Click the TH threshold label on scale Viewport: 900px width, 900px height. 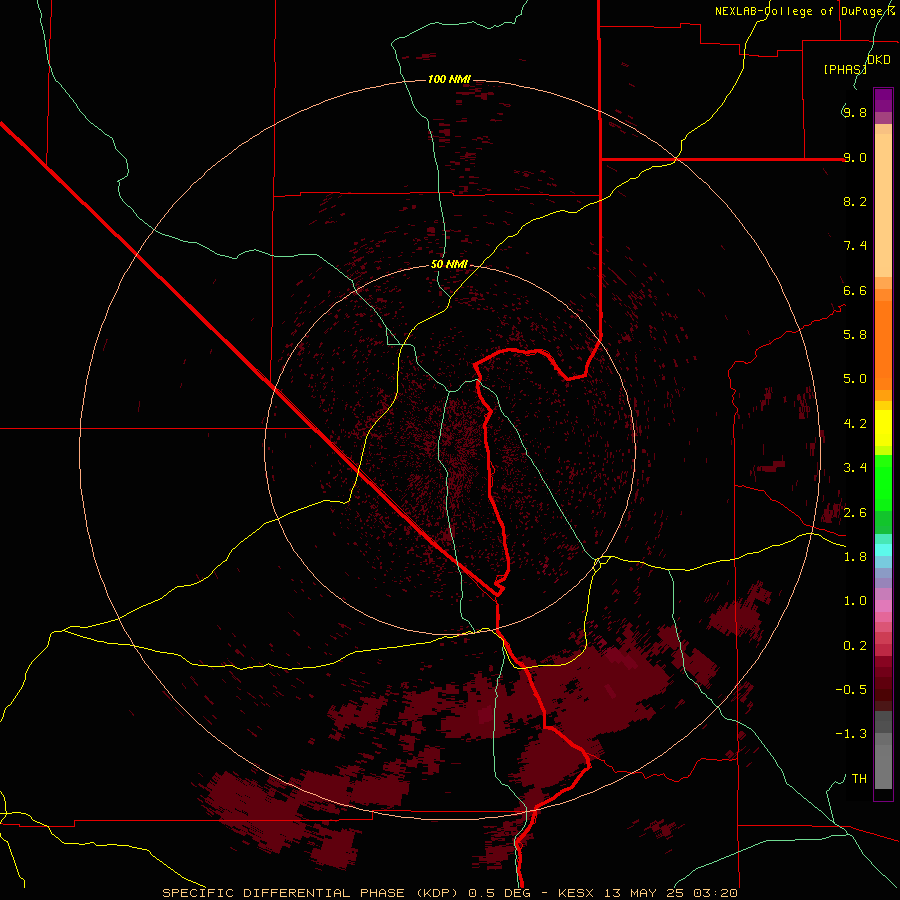click(859, 779)
